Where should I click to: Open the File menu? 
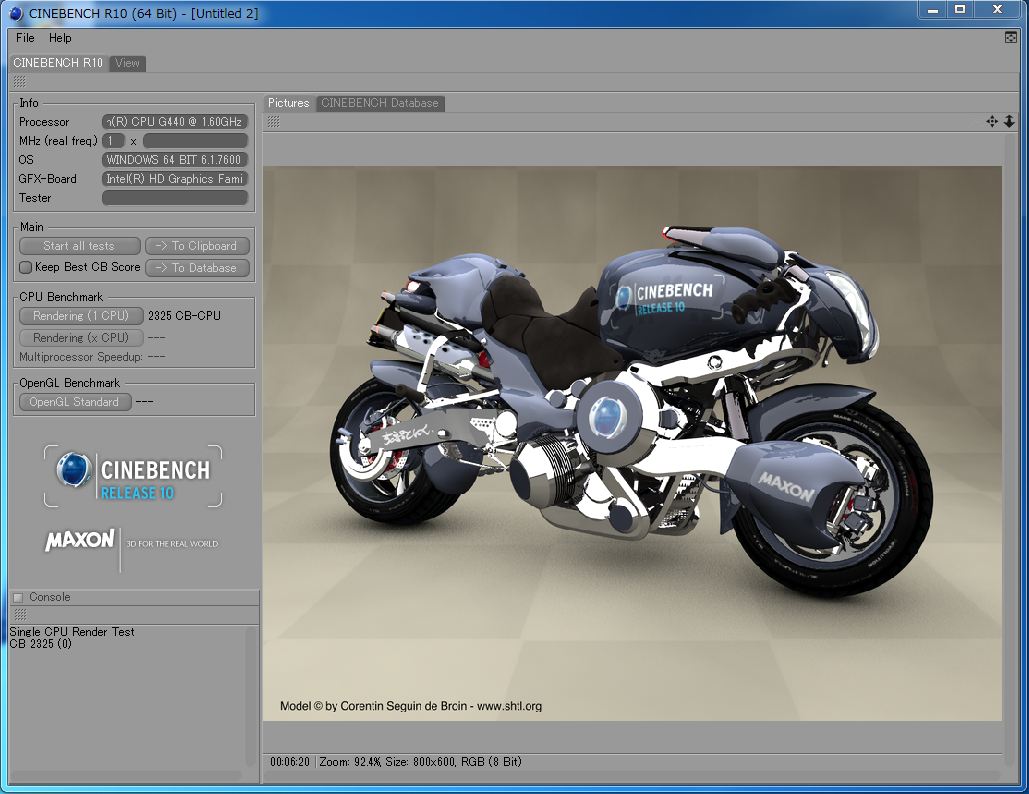25,38
